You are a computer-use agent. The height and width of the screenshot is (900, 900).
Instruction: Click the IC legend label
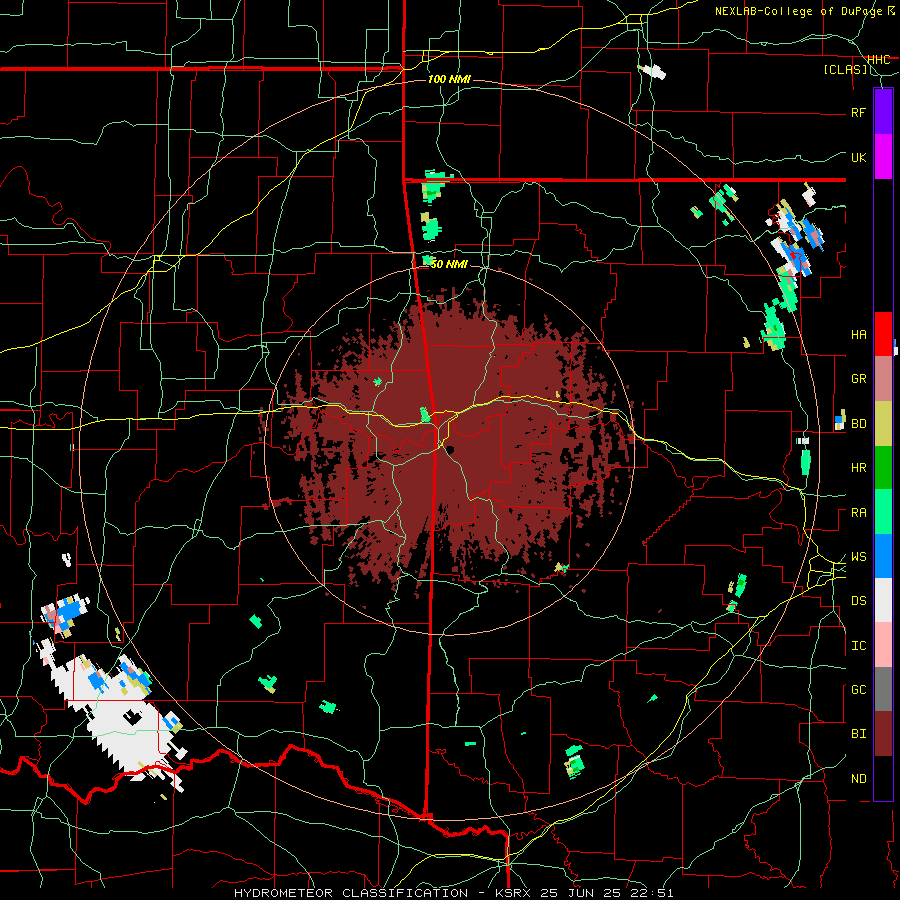[x=858, y=646]
